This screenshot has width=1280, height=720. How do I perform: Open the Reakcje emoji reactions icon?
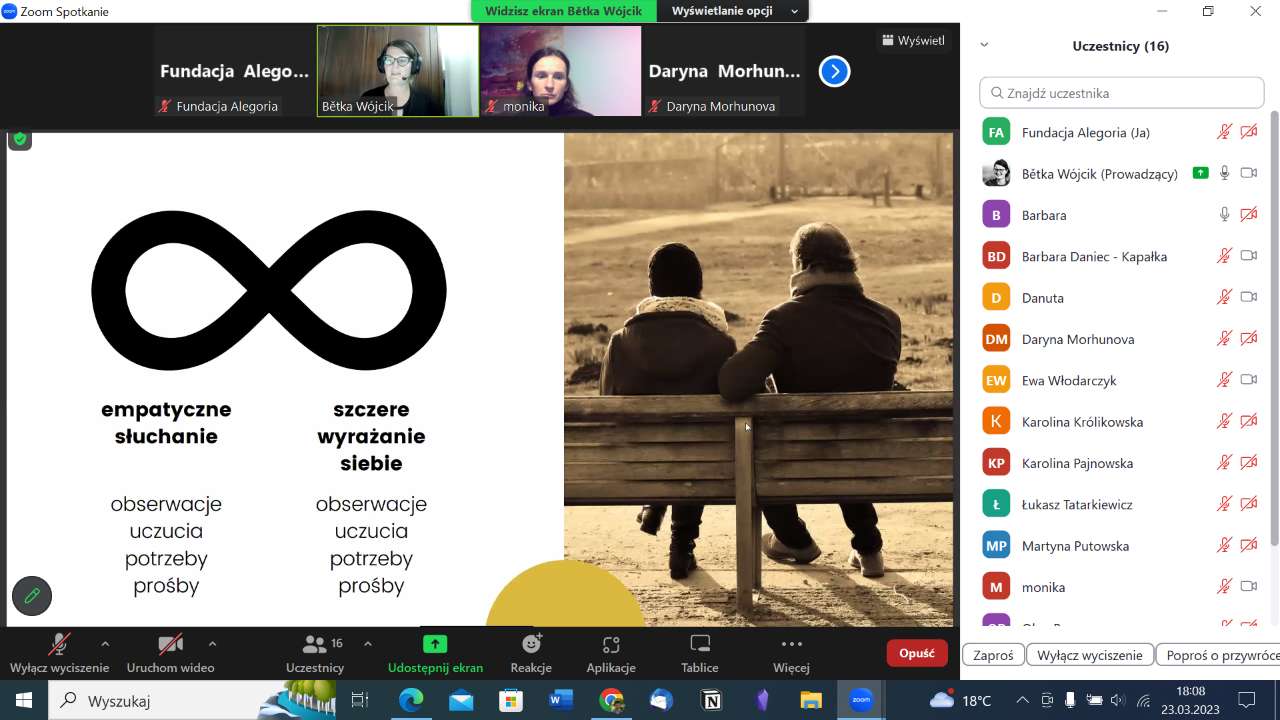click(x=531, y=645)
